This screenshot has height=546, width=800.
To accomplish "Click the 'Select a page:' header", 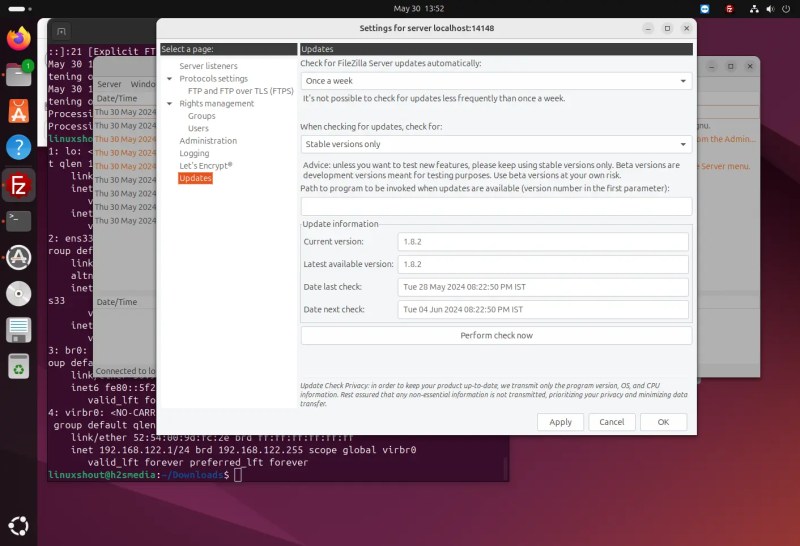I will pos(228,49).
